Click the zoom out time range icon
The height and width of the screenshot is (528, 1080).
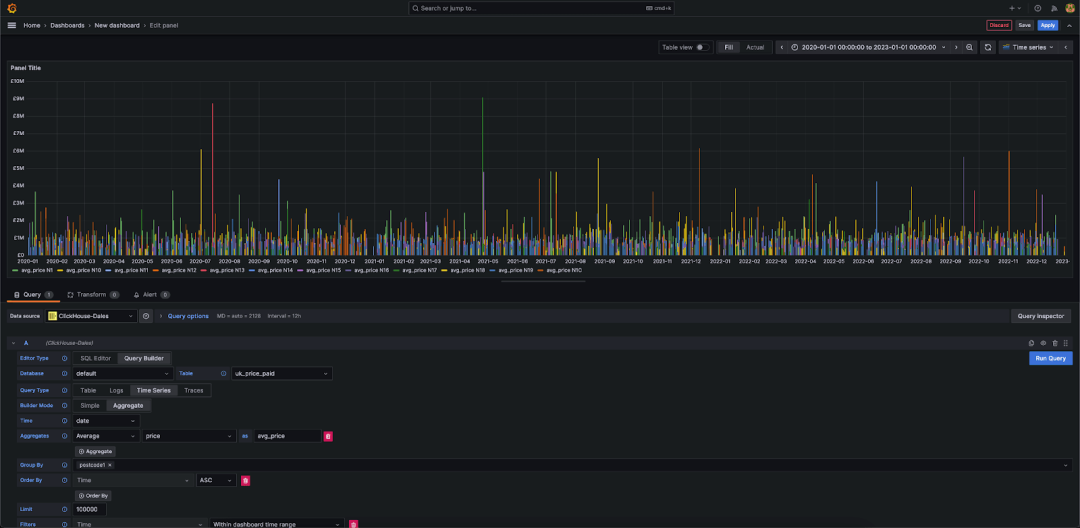click(969, 47)
